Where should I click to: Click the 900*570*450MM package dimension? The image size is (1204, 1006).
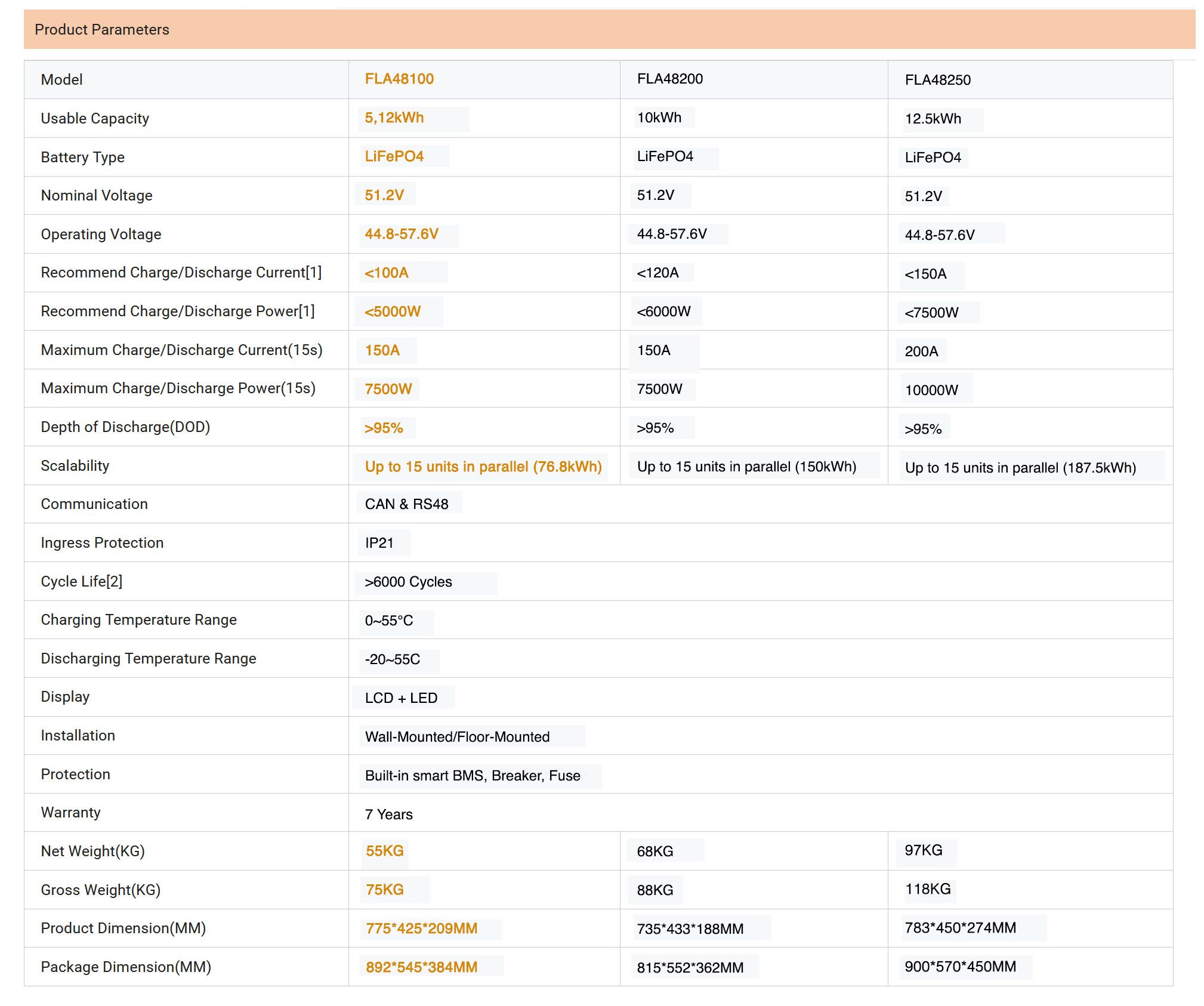960,967
